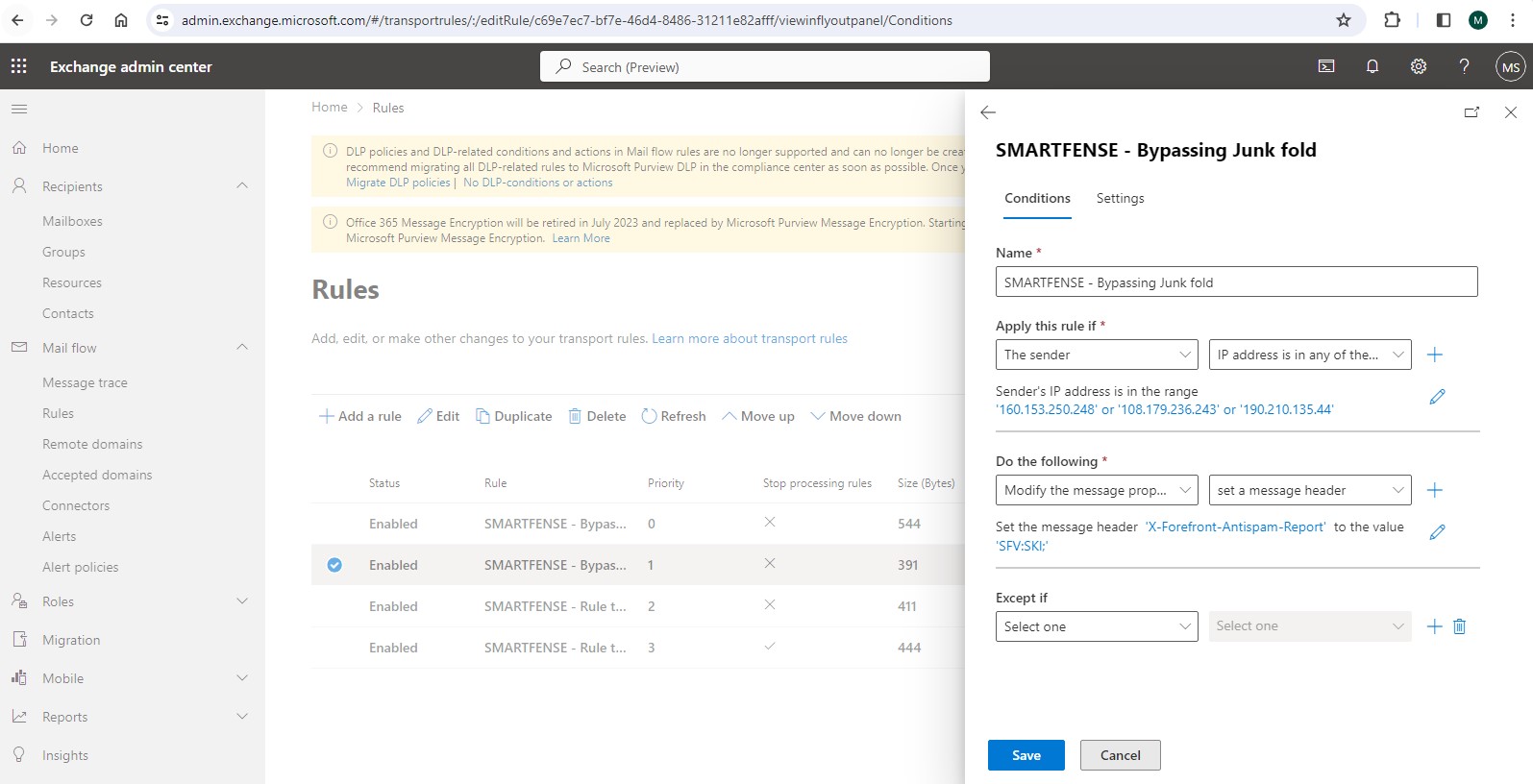The width and height of the screenshot is (1533, 784).
Task: Open notifications bell icon
Action: click(1372, 66)
